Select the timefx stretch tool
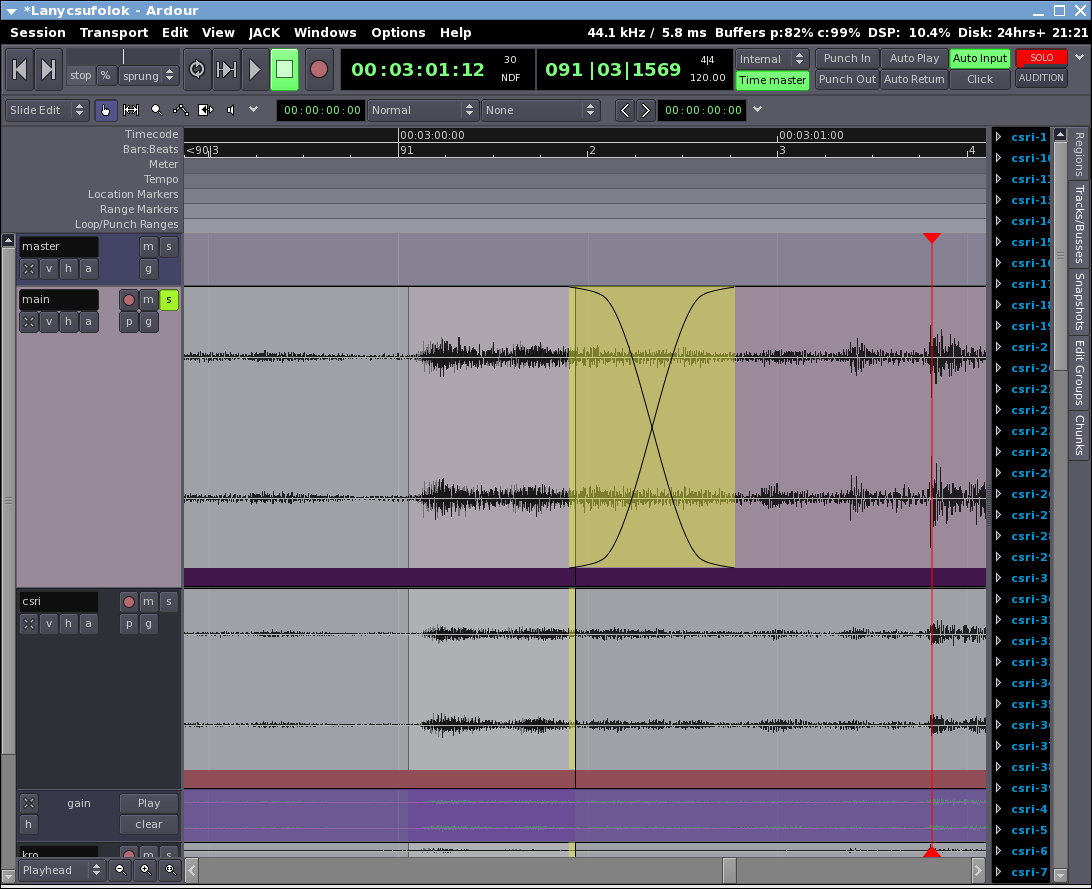 click(206, 110)
